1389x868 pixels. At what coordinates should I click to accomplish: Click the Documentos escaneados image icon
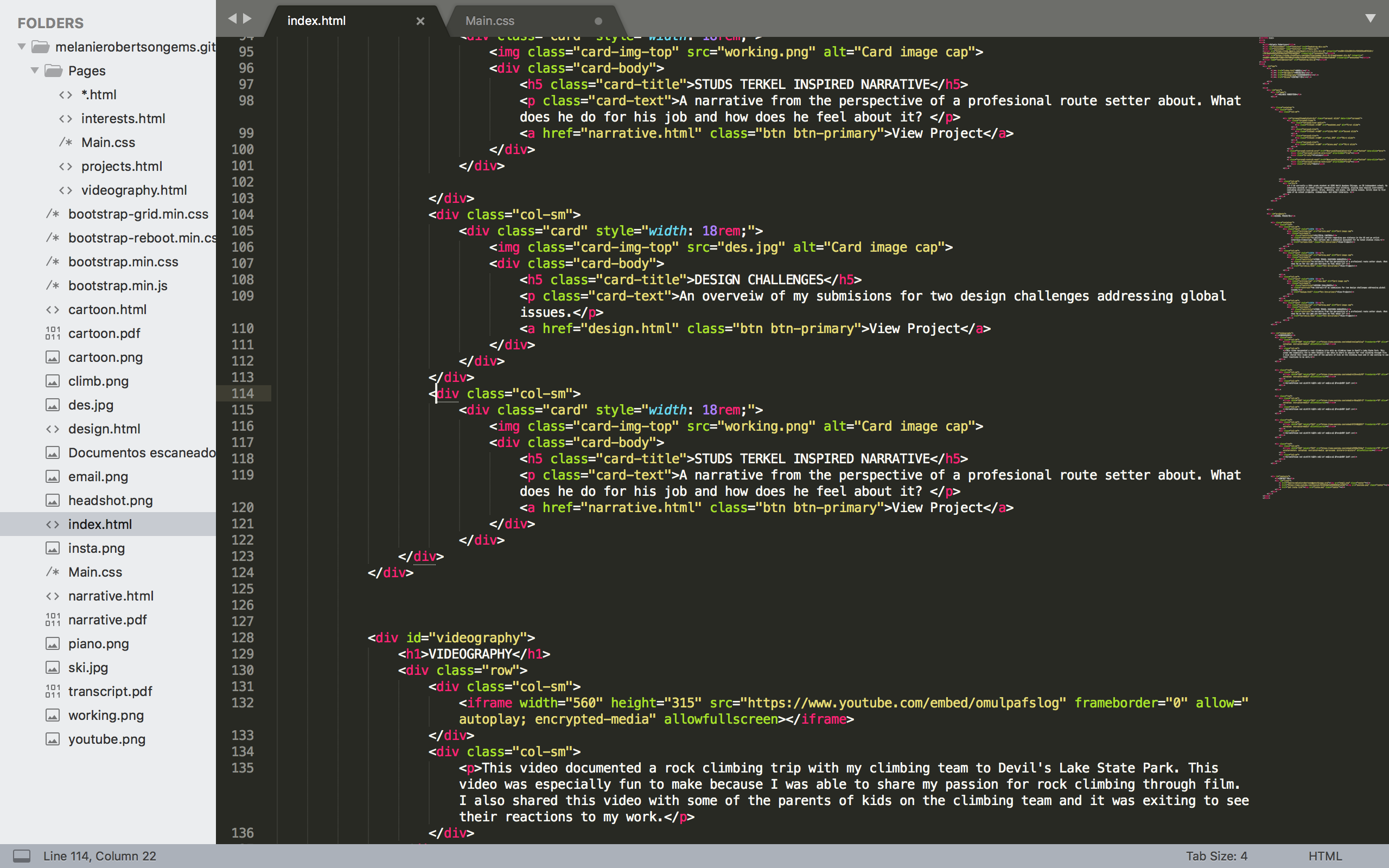tap(53, 452)
